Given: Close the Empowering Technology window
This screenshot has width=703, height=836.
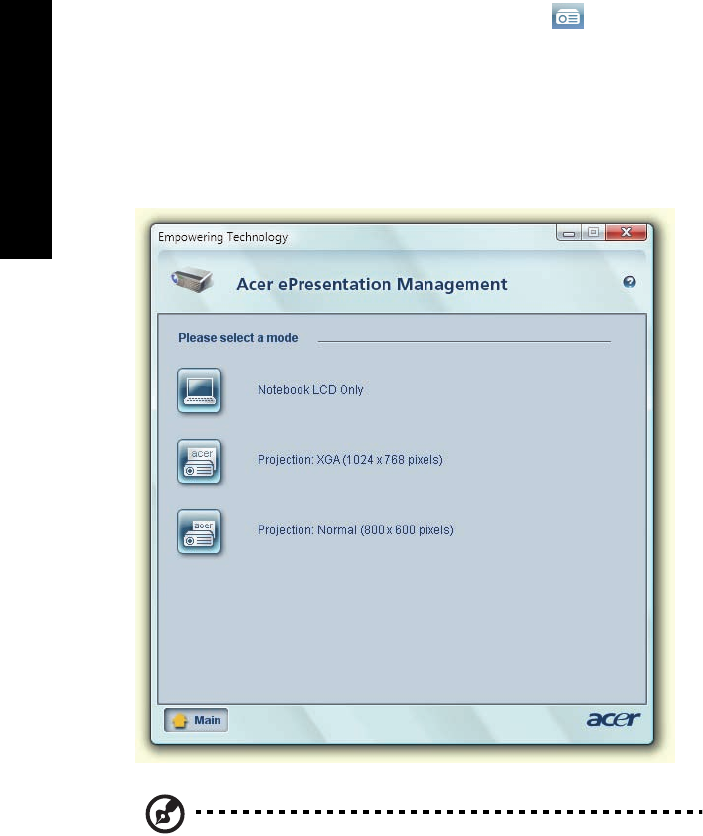Looking at the screenshot, I should point(626,232).
